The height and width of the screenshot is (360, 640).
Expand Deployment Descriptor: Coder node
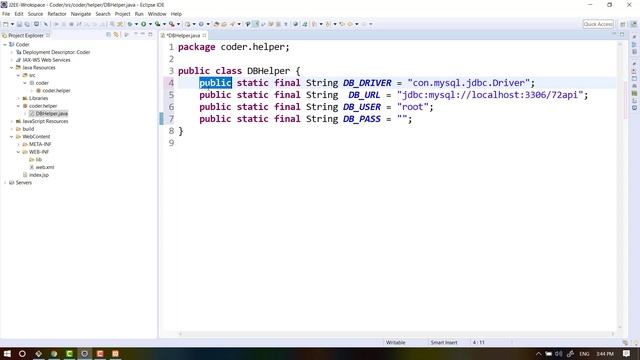(12, 52)
